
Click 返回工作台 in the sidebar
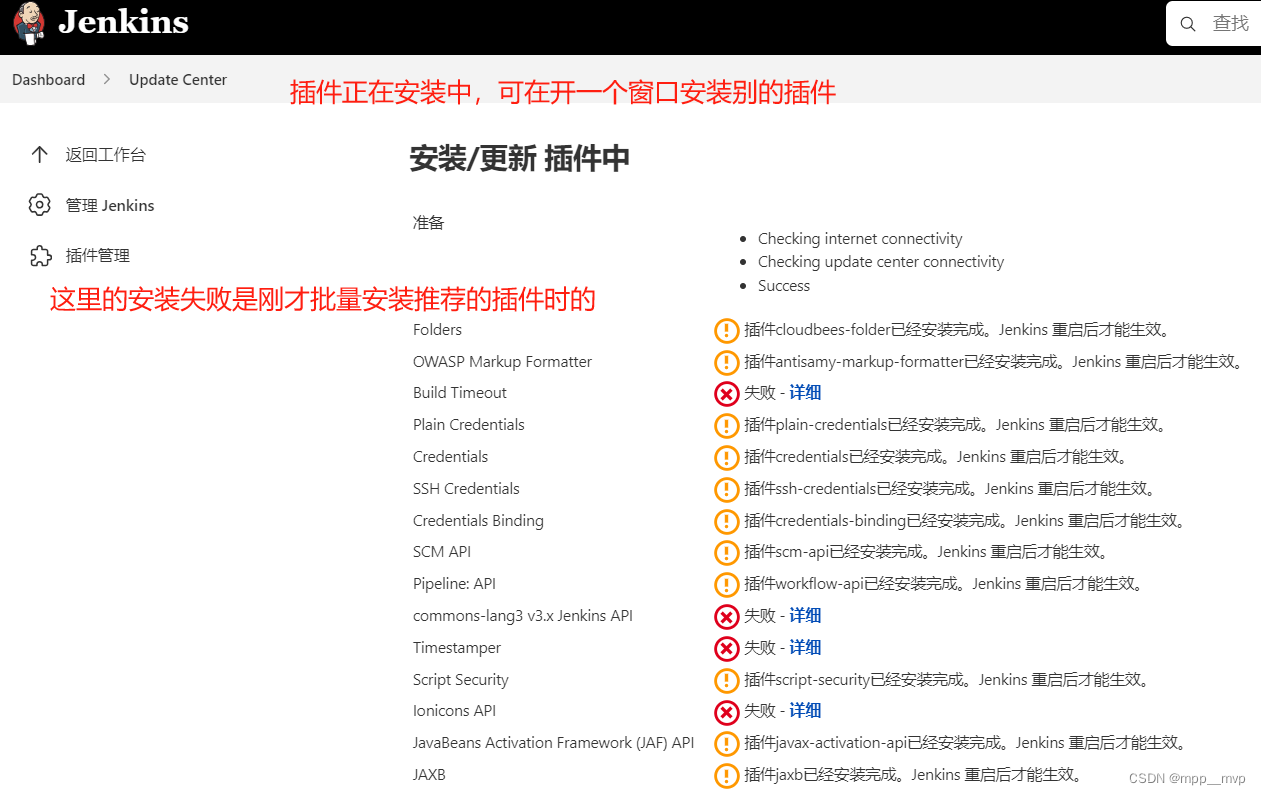[105, 154]
